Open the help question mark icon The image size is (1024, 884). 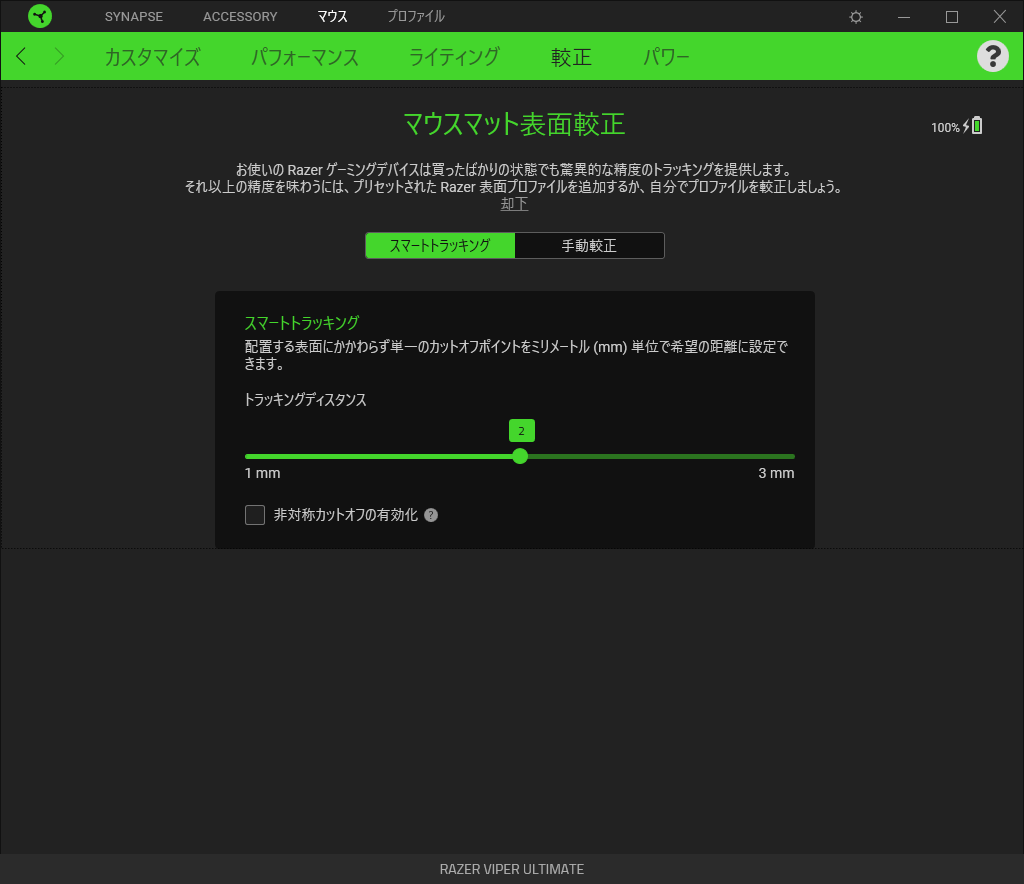[x=992, y=56]
